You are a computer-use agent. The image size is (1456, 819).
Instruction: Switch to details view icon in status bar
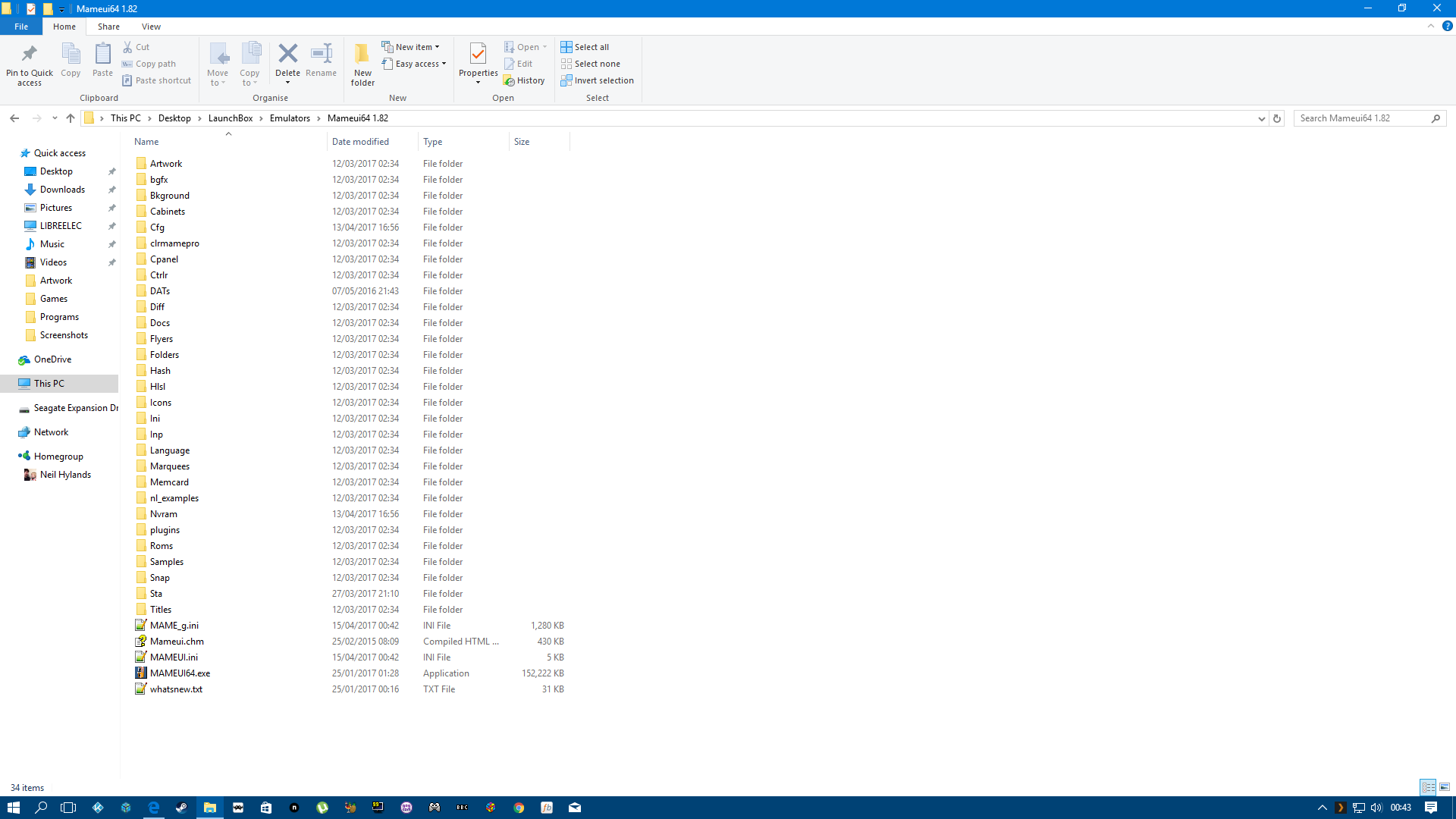[1429, 787]
